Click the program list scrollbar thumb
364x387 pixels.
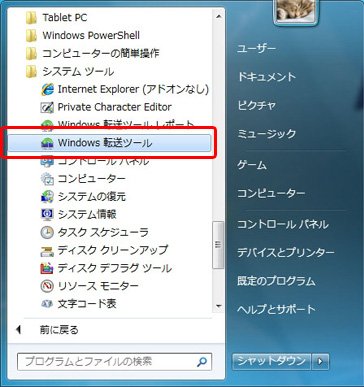point(218,245)
